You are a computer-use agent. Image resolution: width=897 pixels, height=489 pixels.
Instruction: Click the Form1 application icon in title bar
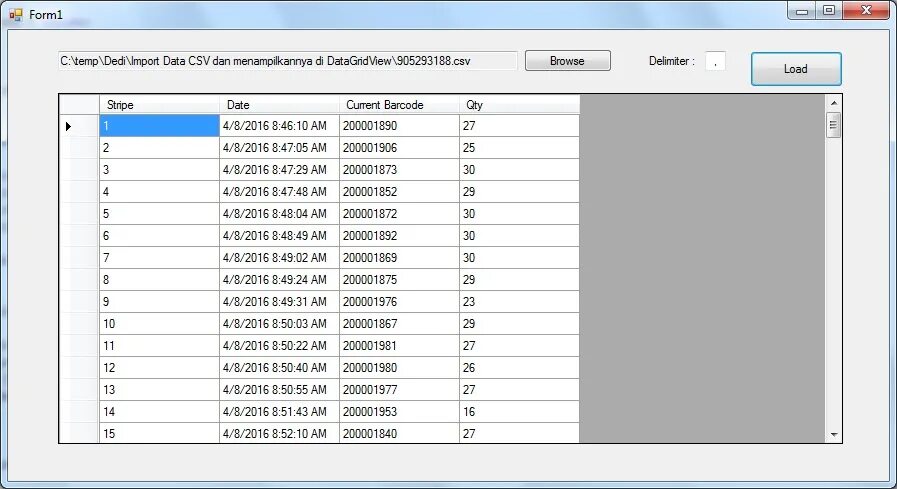(x=15, y=14)
